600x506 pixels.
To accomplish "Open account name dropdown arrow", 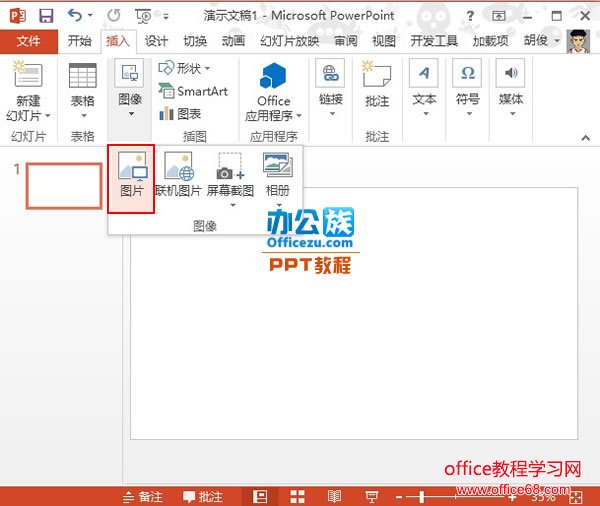I will [x=557, y=41].
